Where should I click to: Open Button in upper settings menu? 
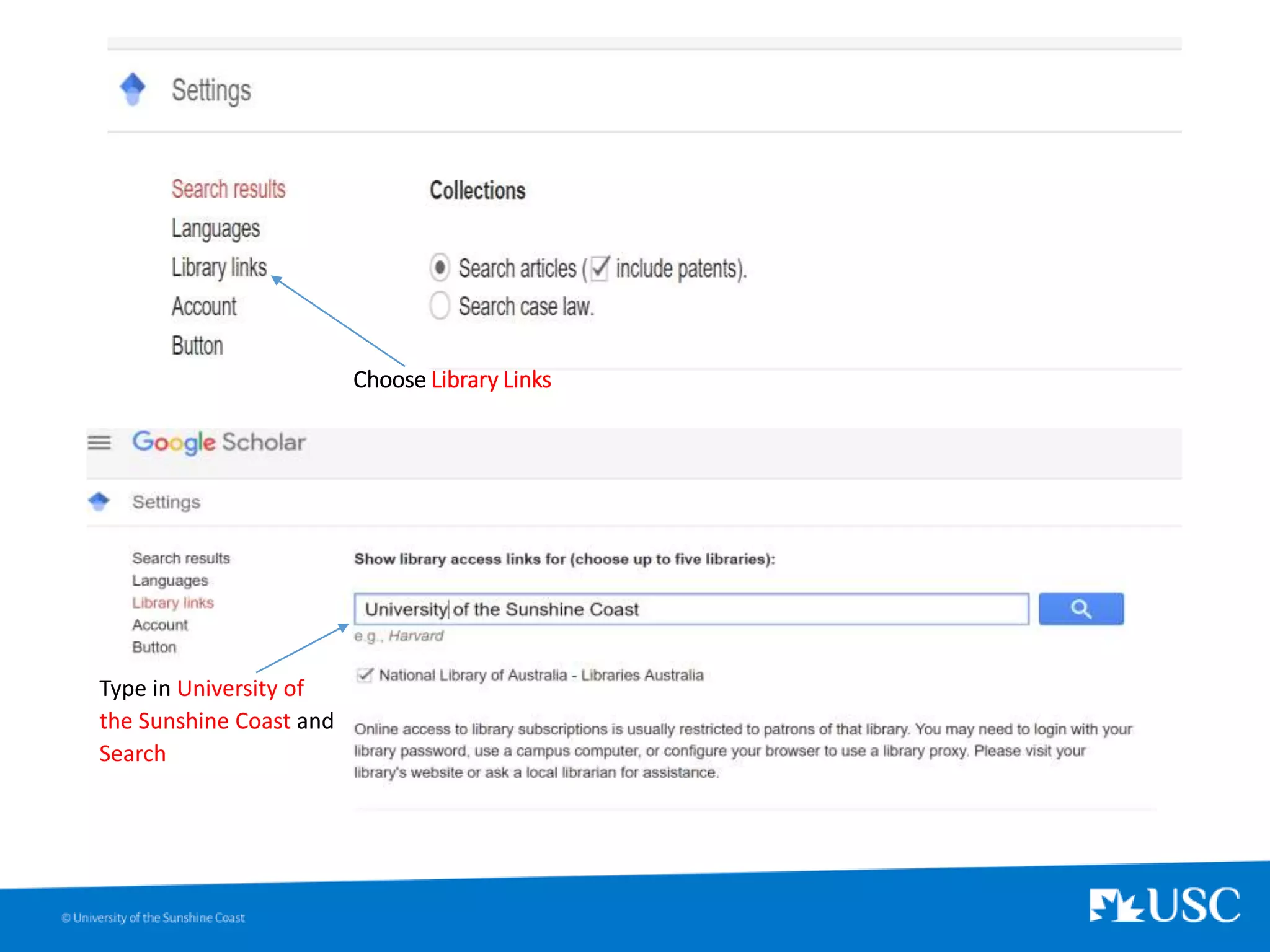(197, 345)
